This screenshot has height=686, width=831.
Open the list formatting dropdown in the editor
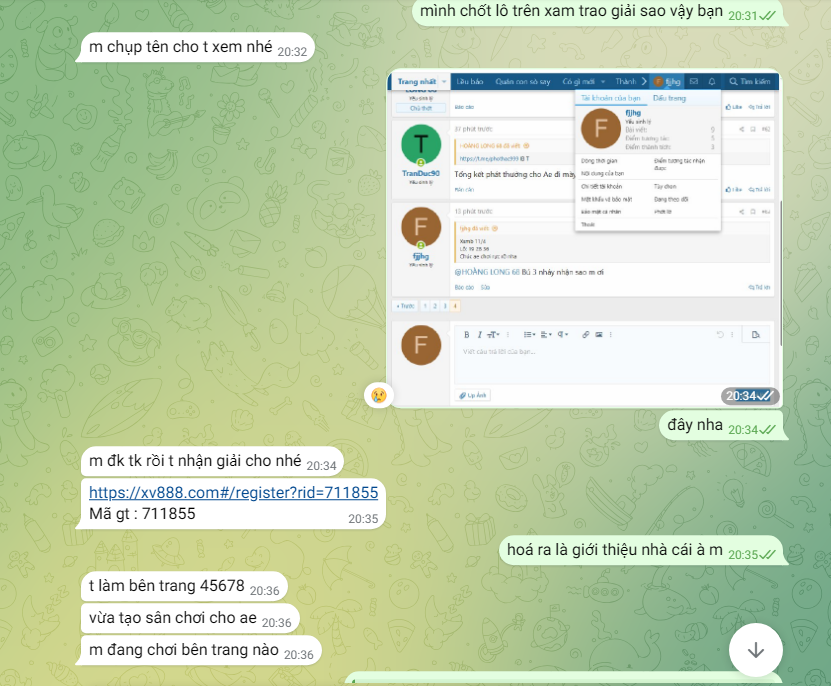click(530, 334)
